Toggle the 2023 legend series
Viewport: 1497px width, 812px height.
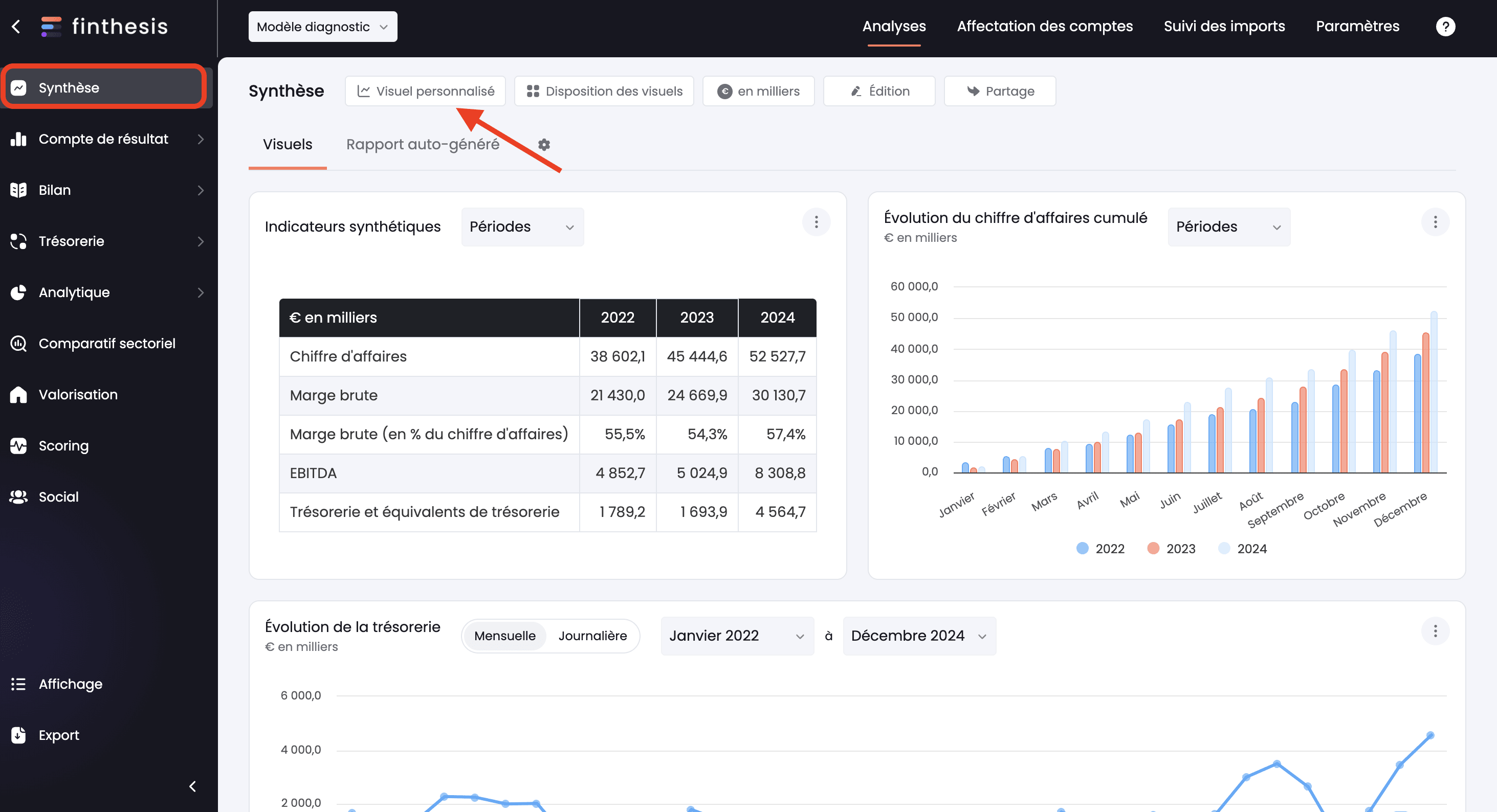tap(1171, 548)
